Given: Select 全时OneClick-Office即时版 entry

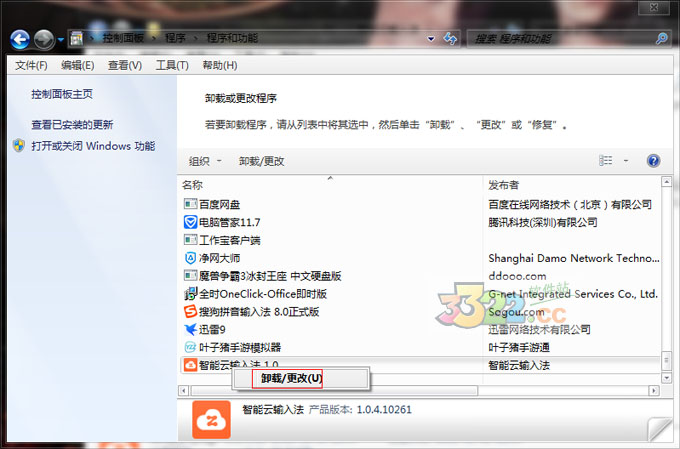Looking at the screenshot, I should click(x=263, y=294).
